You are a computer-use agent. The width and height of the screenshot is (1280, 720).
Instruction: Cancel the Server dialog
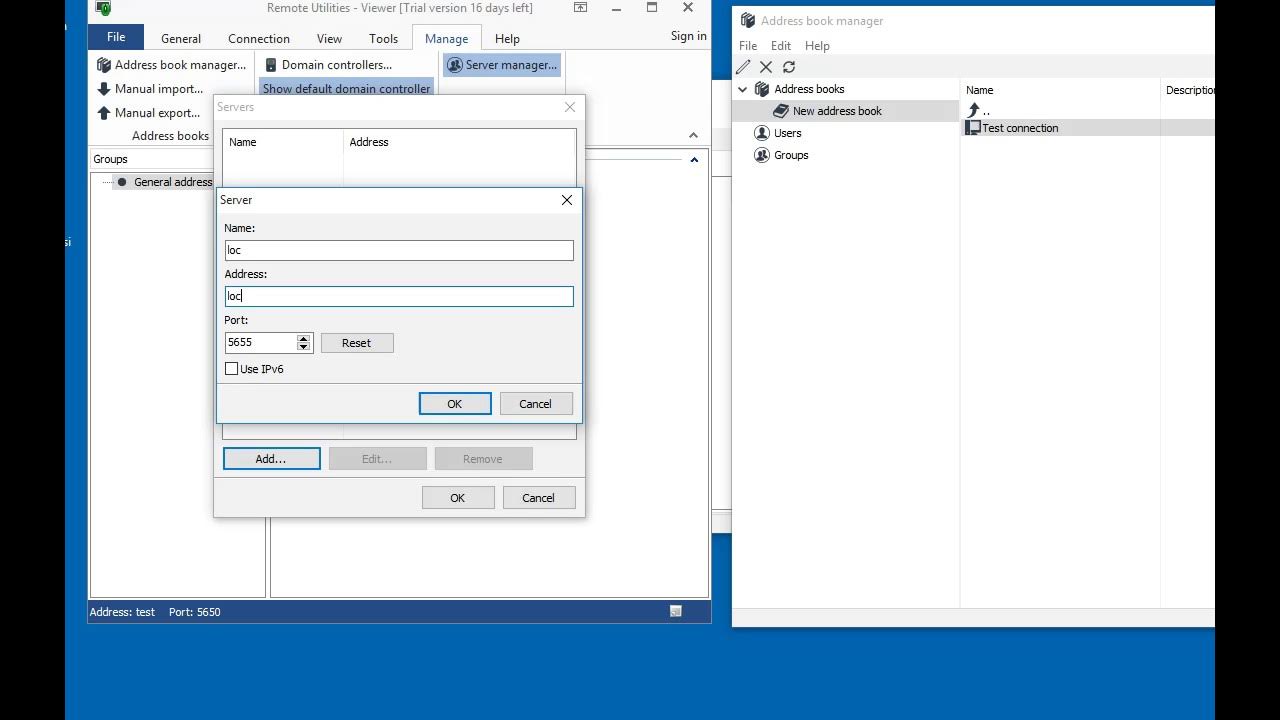pyautogui.click(x=535, y=404)
